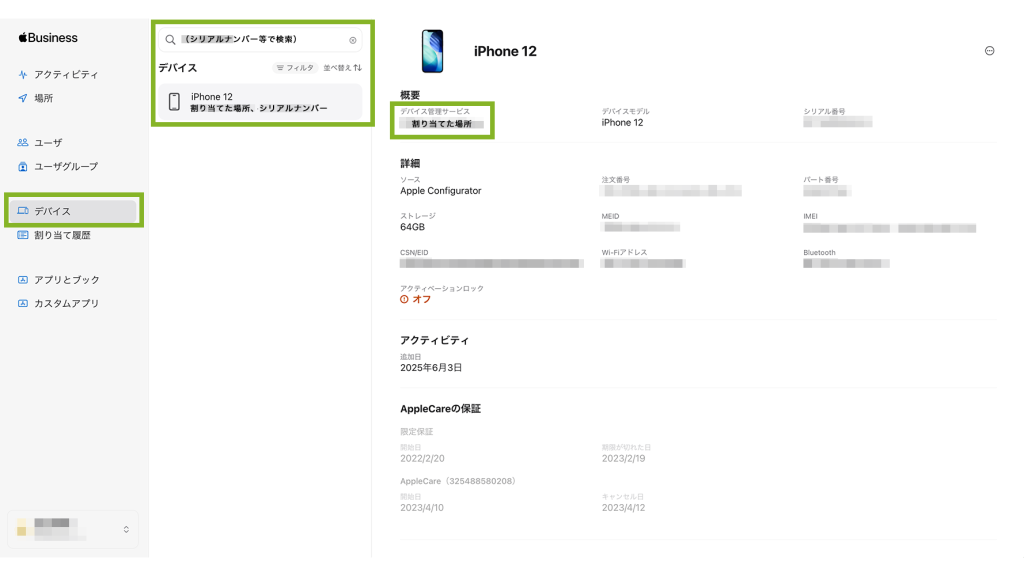Open ユーザグループ in the sidebar
Screen dimensions: 1024x576
[57, 167]
